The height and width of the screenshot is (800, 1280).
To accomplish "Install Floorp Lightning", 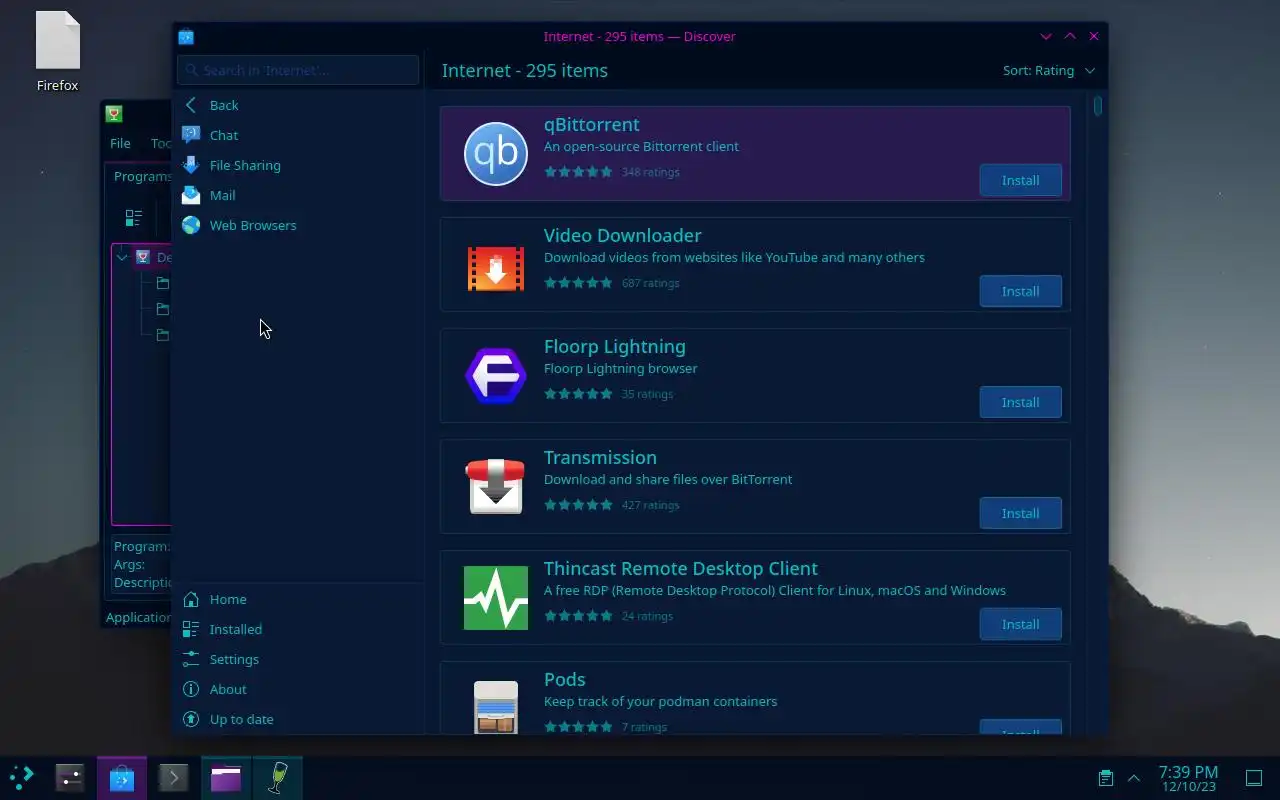I will tap(1020, 402).
